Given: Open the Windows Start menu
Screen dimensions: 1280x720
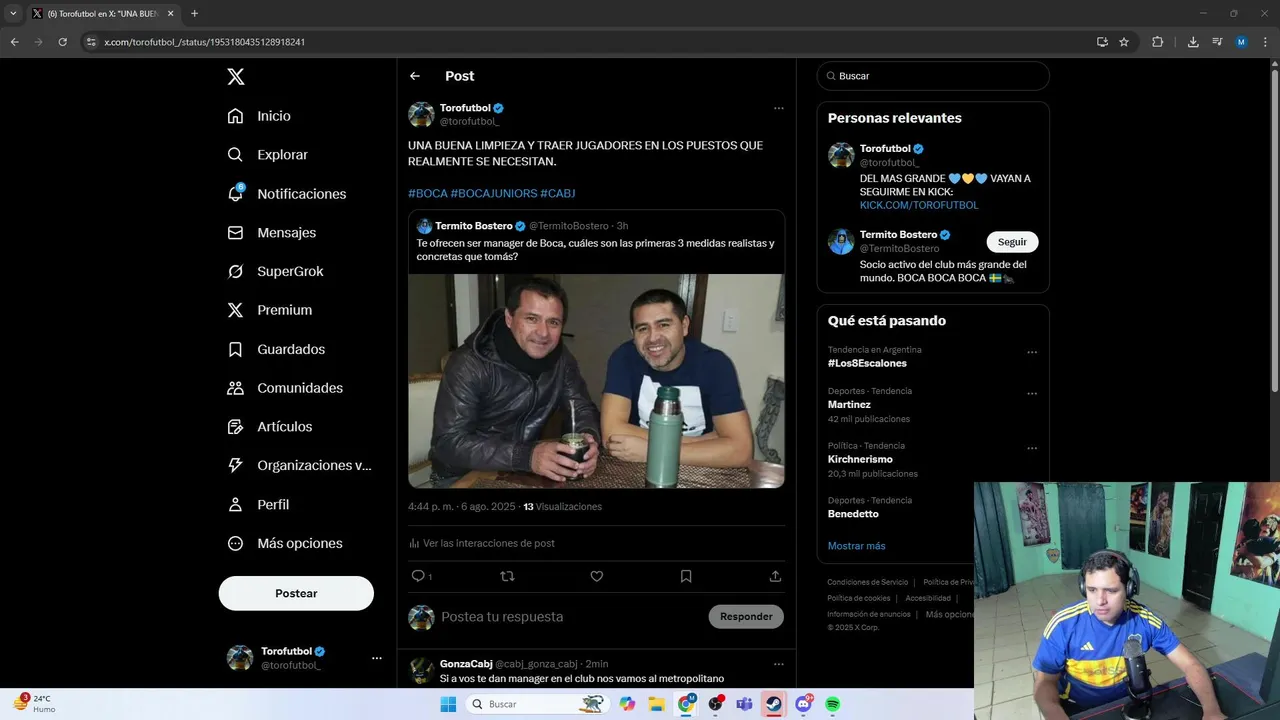Looking at the screenshot, I should (x=448, y=704).
